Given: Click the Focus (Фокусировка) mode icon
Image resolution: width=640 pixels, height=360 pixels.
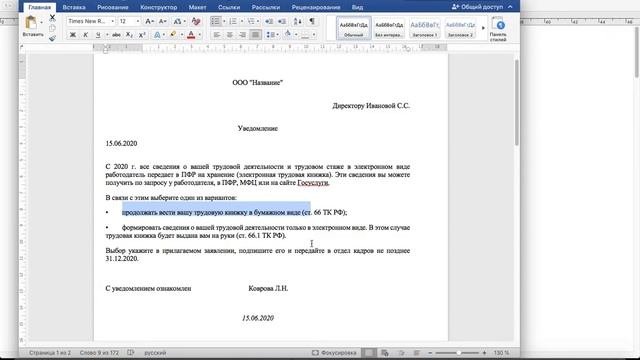Looking at the screenshot, I should pos(334,353).
